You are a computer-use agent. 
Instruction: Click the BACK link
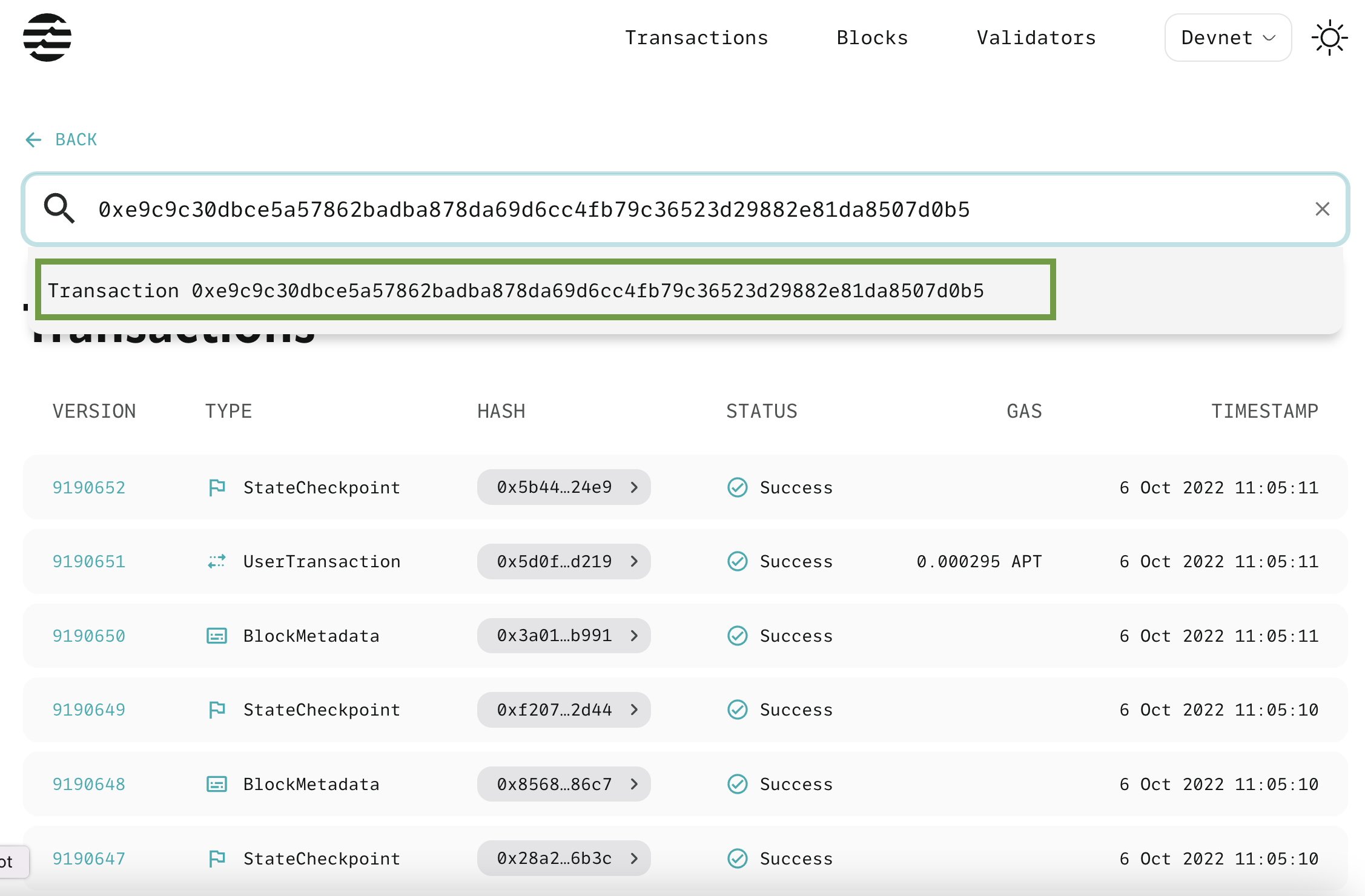(75, 140)
